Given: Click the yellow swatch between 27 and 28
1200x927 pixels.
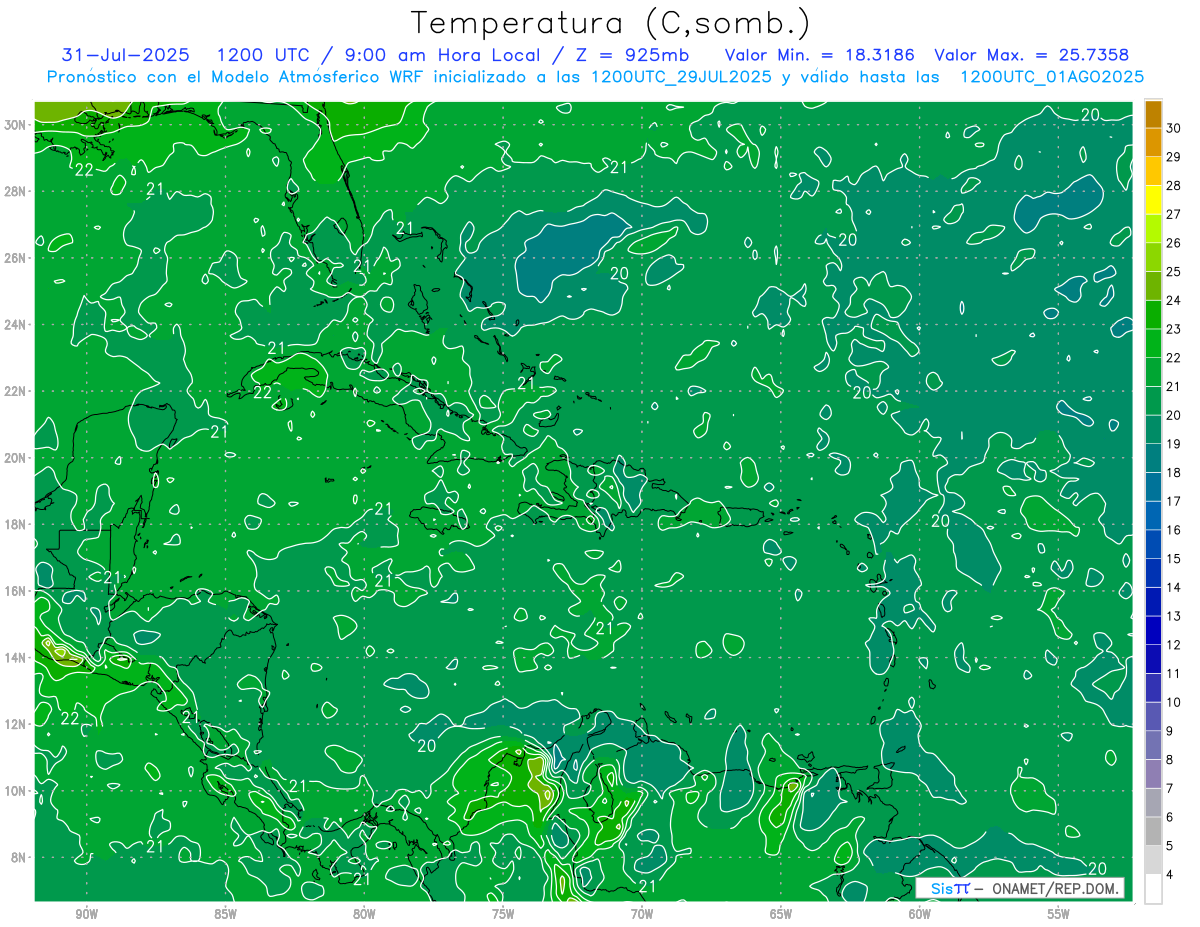Looking at the screenshot, I should click(x=1153, y=200).
